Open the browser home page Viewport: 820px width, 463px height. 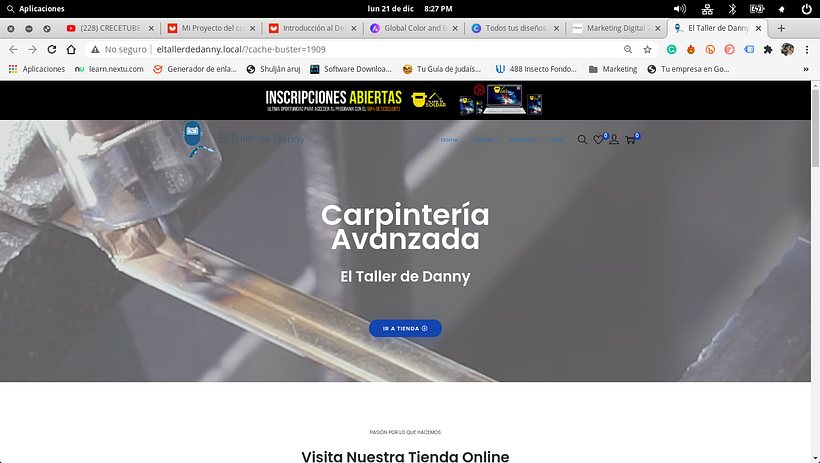(x=71, y=49)
